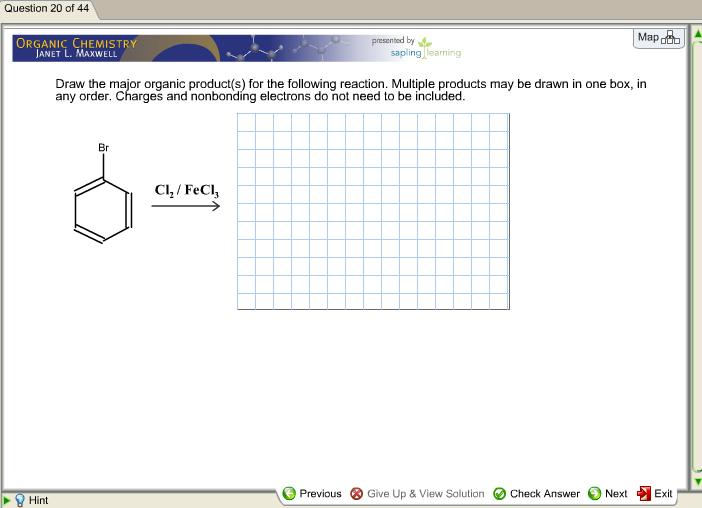The image size is (702, 508).
Task: Click the red Give Up icon
Action: 356,493
